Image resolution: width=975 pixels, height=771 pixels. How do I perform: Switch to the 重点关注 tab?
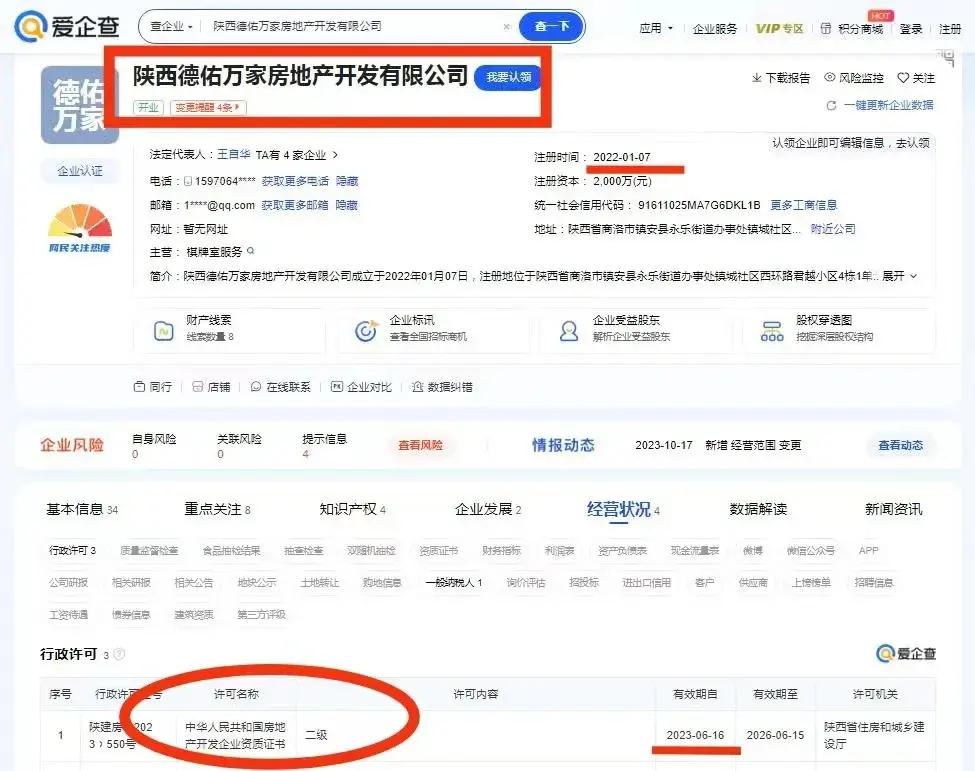[217, 509]
